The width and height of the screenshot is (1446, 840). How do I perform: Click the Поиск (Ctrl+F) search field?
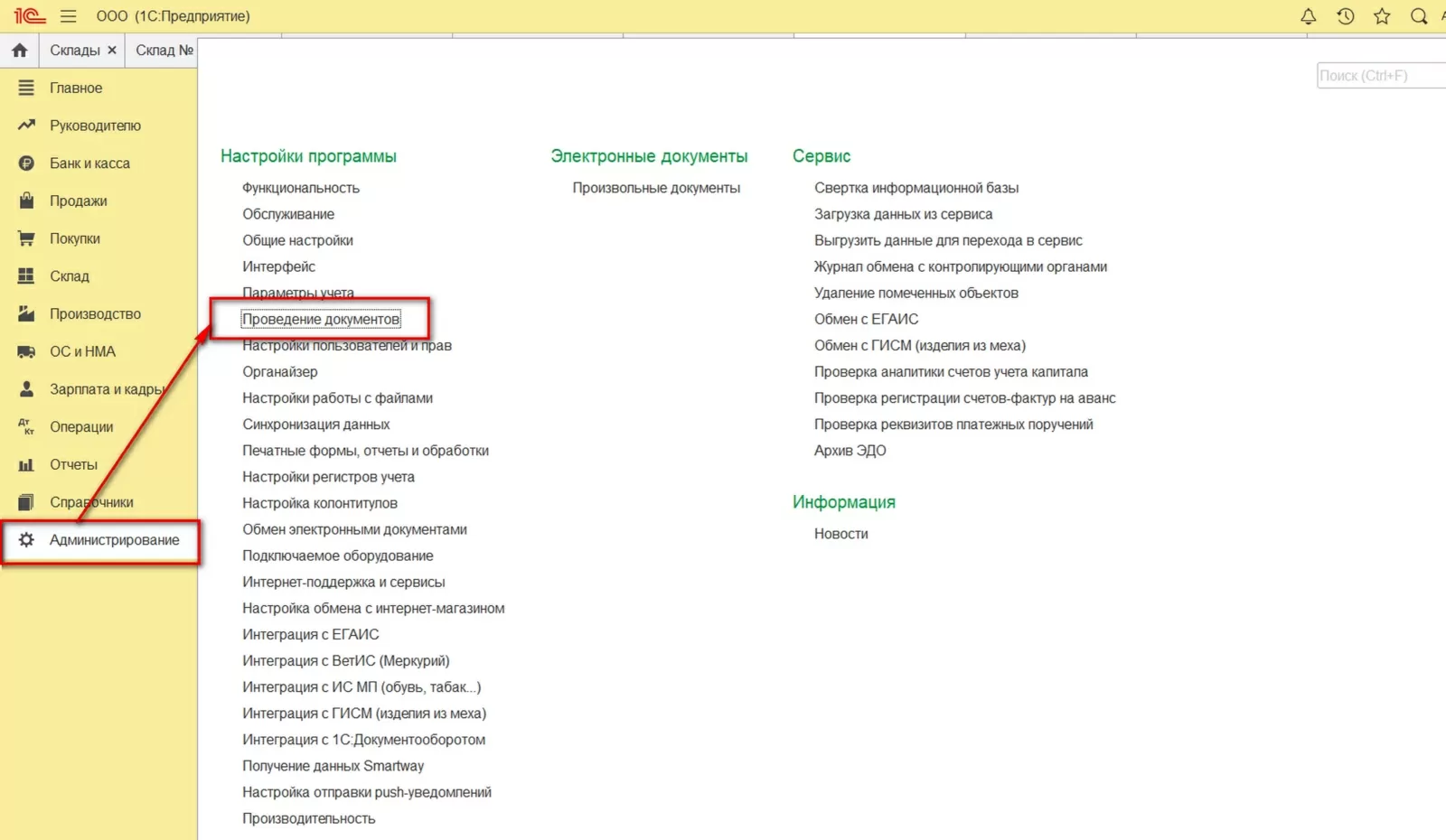[1381, 76]
